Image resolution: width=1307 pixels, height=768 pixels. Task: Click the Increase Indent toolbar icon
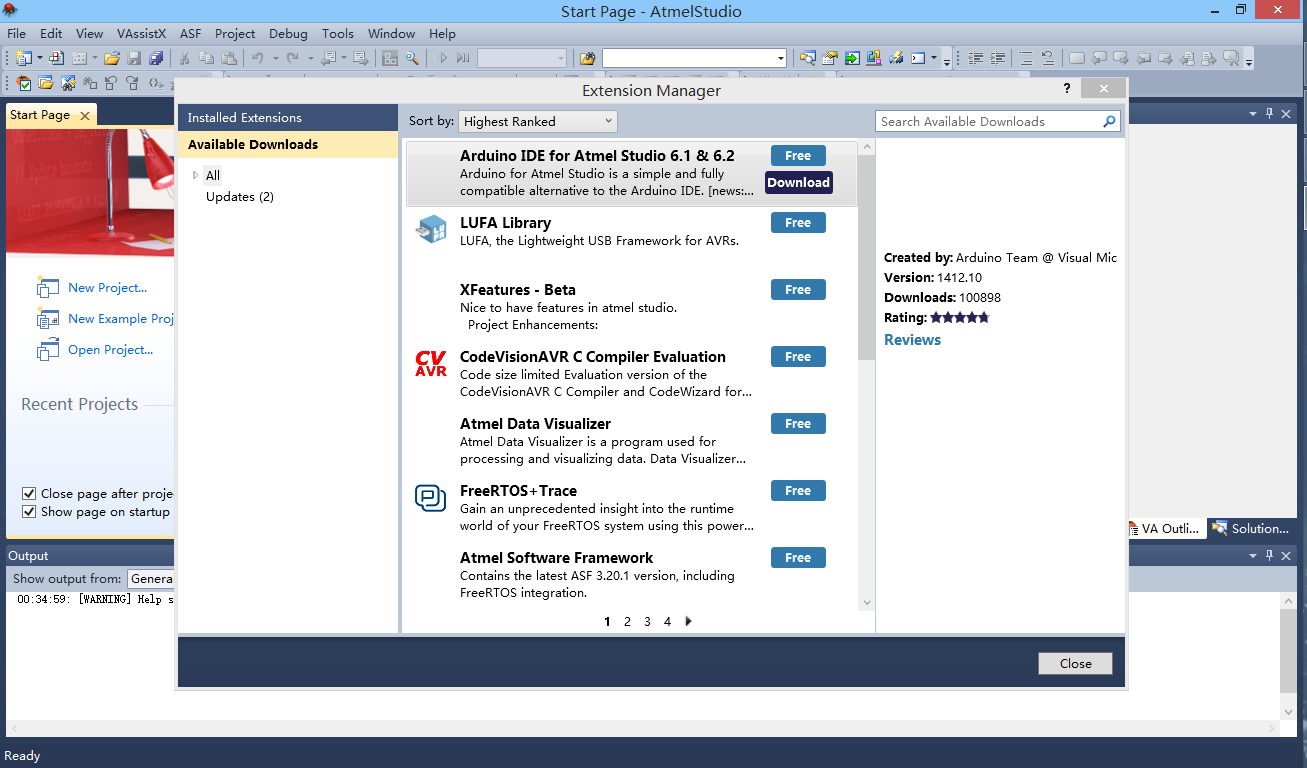[997, 58]
